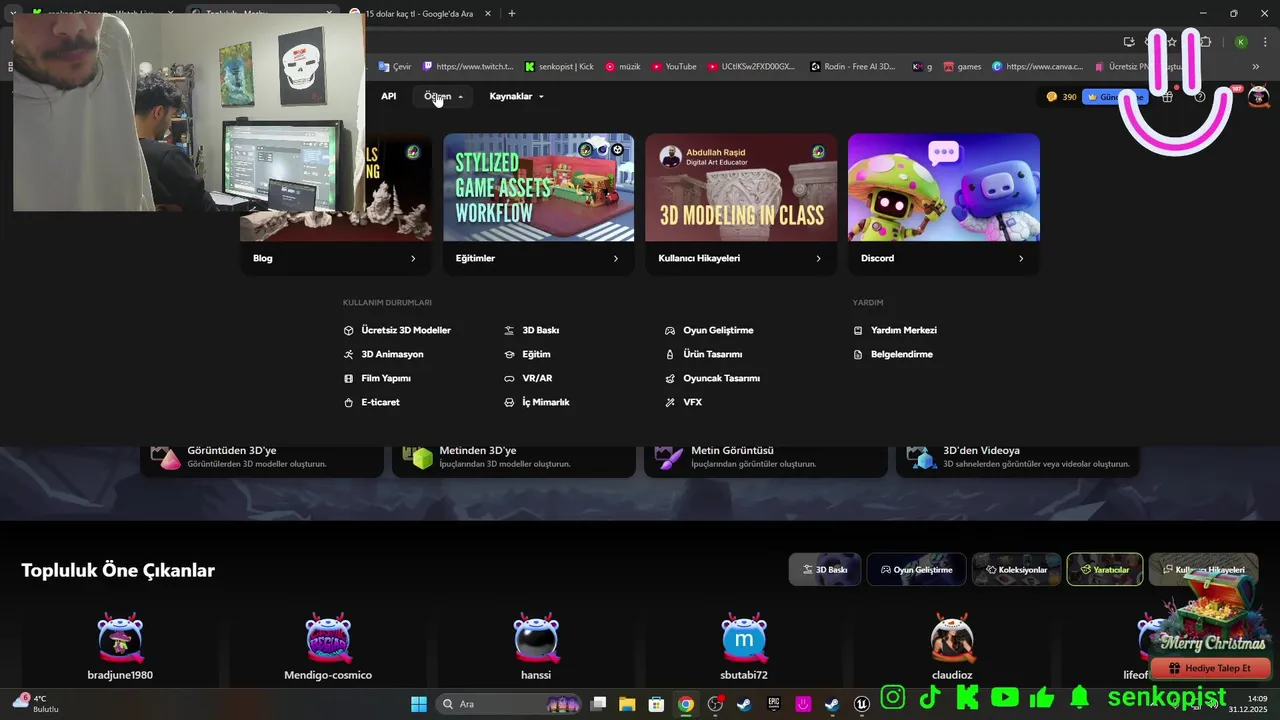The height and width of the screenshot is (720, 1280).
Task: Open Oyuncak Tasarımı entry
Action: (713, 378)
